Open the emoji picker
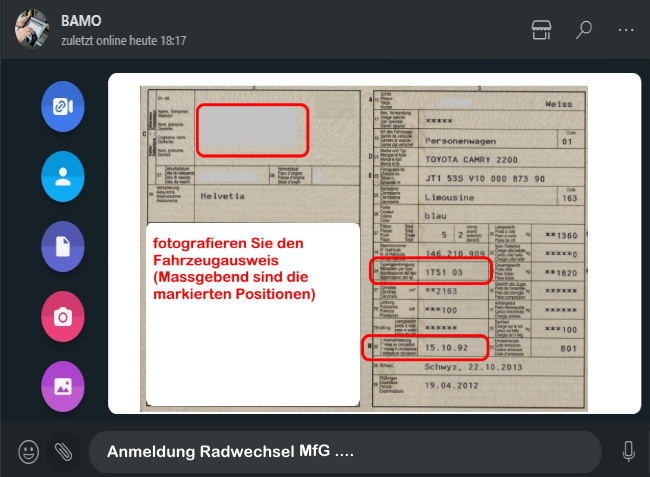 click(x=29, y=452)
